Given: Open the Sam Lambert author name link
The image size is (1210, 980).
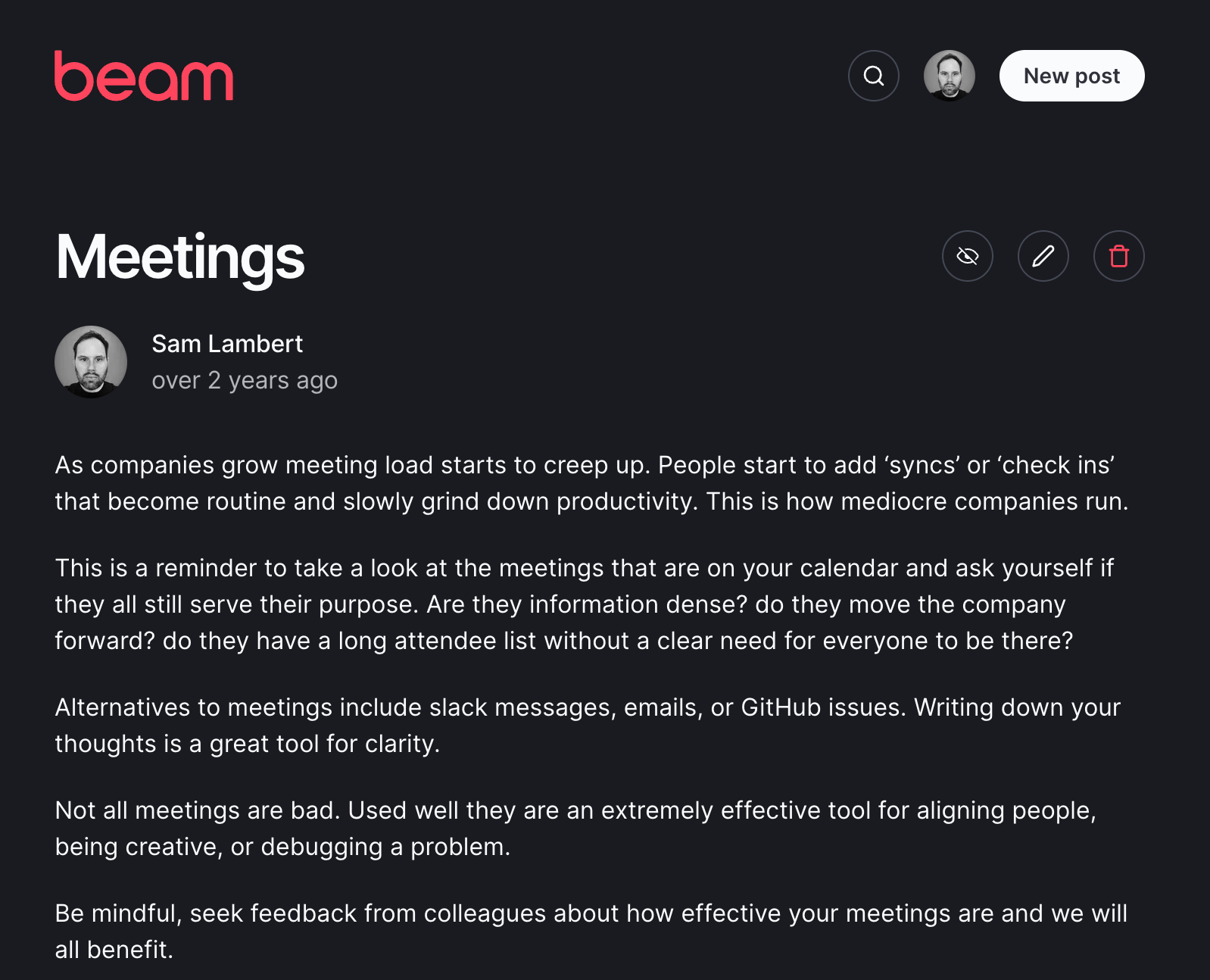Looking at the screenshot, I should pos(227,344).
